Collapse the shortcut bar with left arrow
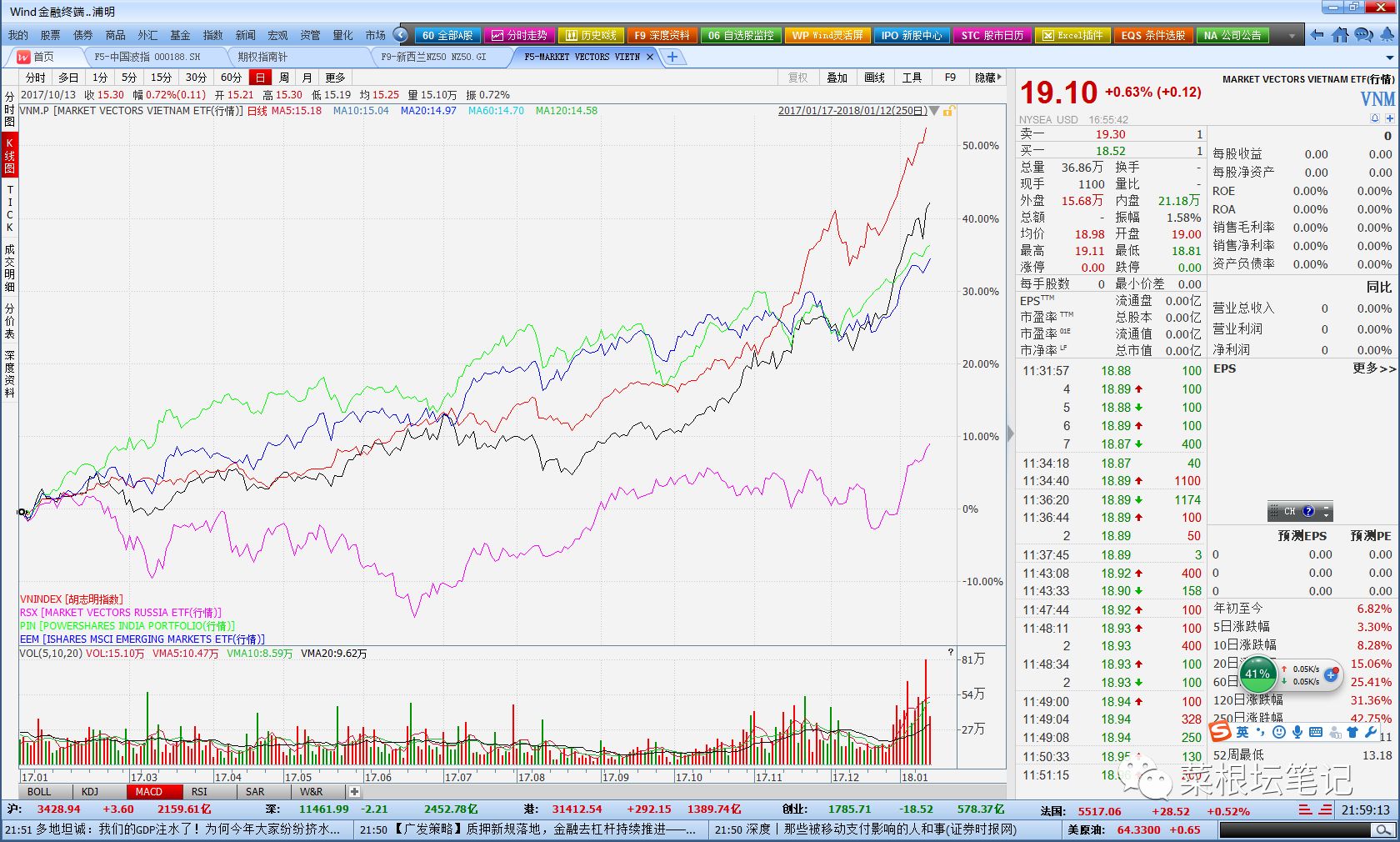 click(401, 35)
